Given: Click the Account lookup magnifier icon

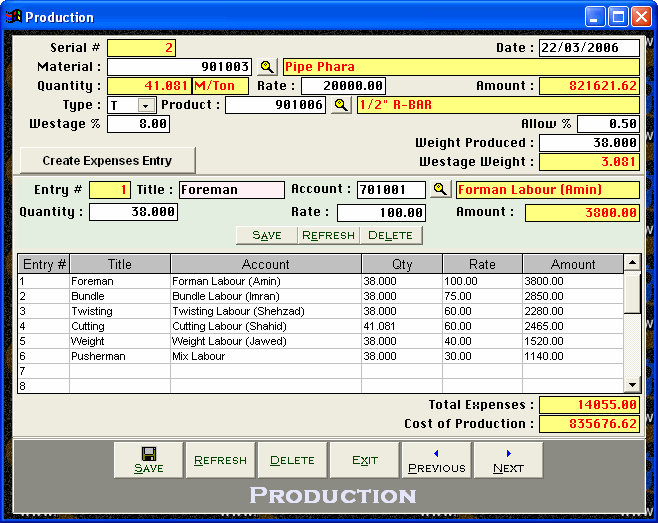Looking at the screenshot, I should click(x=440, y=189).
